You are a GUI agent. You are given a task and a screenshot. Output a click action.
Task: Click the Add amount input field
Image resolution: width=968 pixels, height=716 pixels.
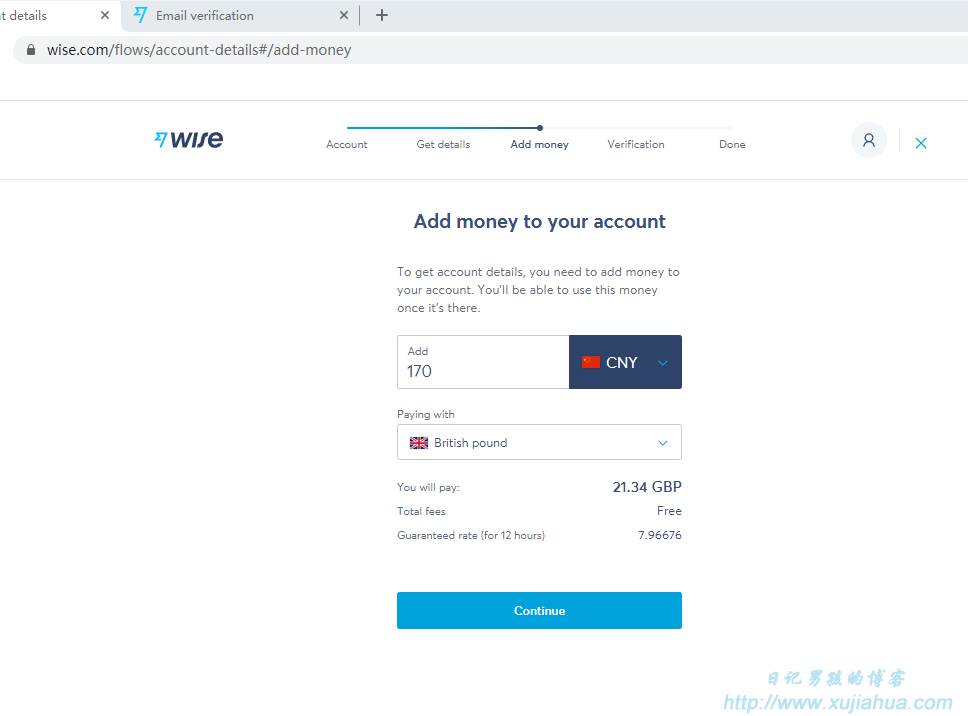point(483,362)
